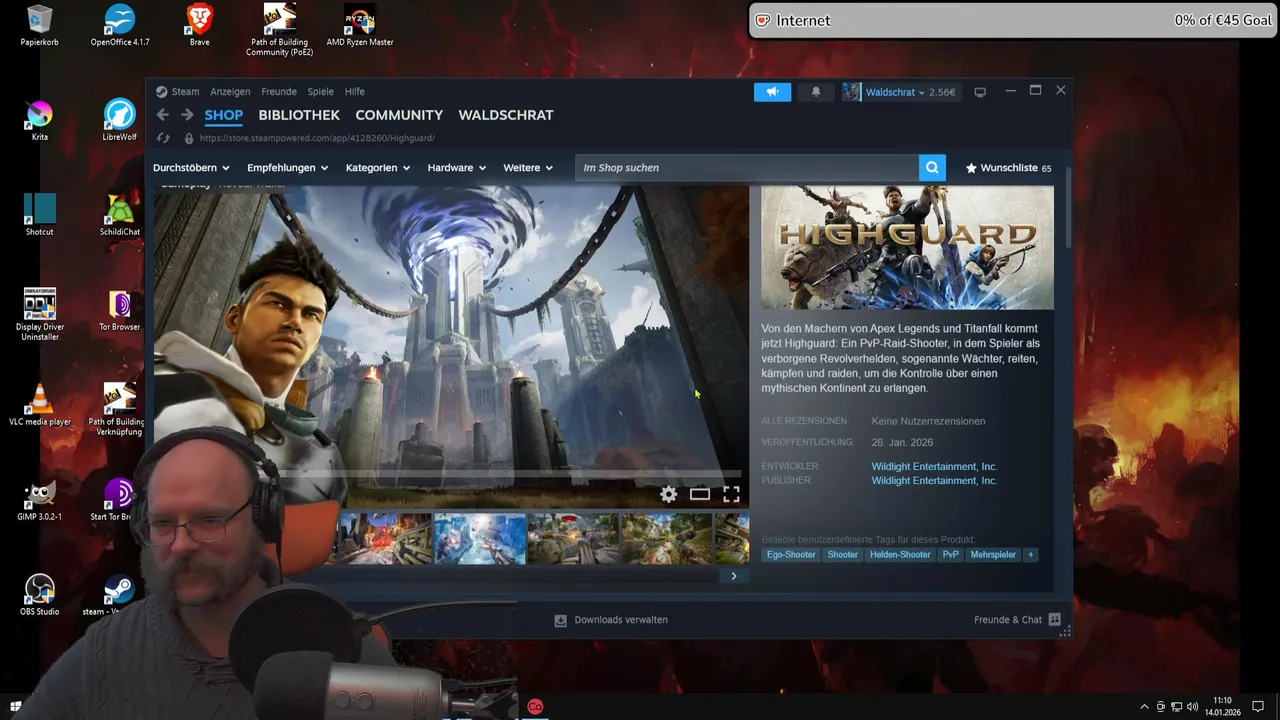
Task: Expand the Empfehlungen dropdown
Action: coord(288,168)
